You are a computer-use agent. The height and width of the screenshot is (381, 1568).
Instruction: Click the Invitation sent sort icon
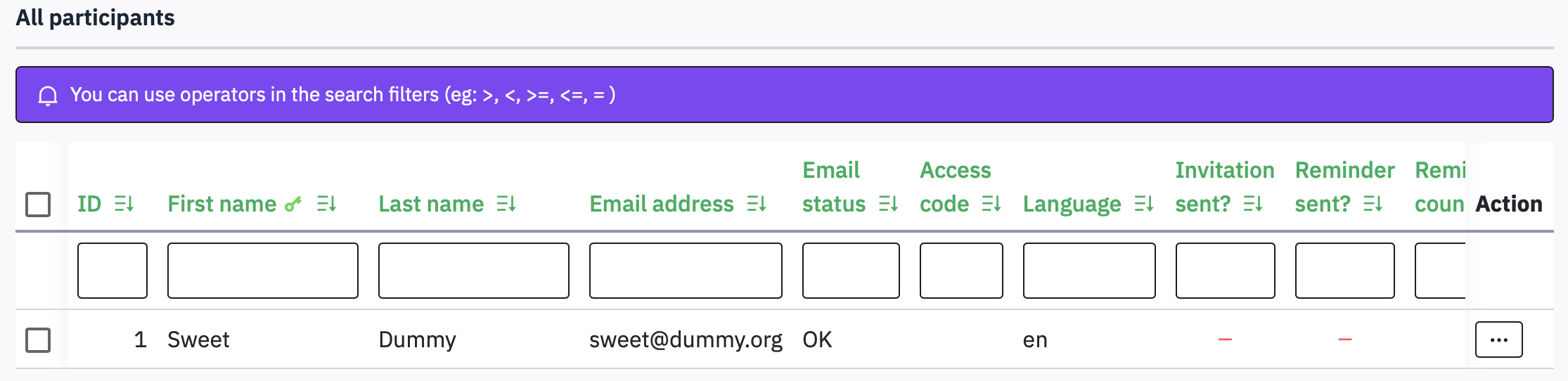click(x=1253, y=204)
